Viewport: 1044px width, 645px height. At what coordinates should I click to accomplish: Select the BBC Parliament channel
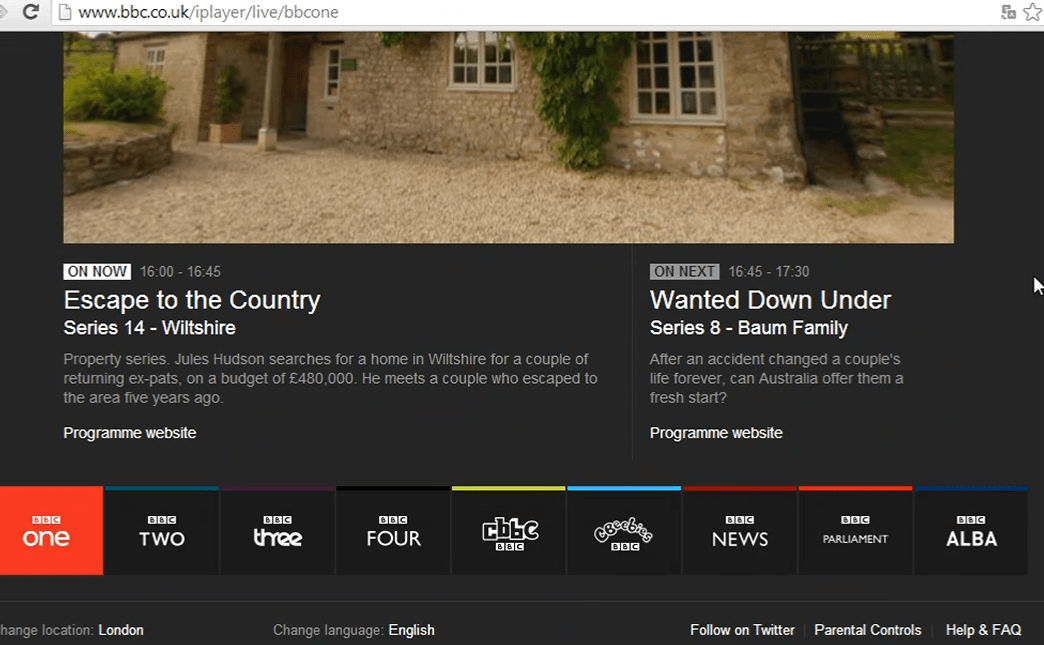[x=856, y=531]
